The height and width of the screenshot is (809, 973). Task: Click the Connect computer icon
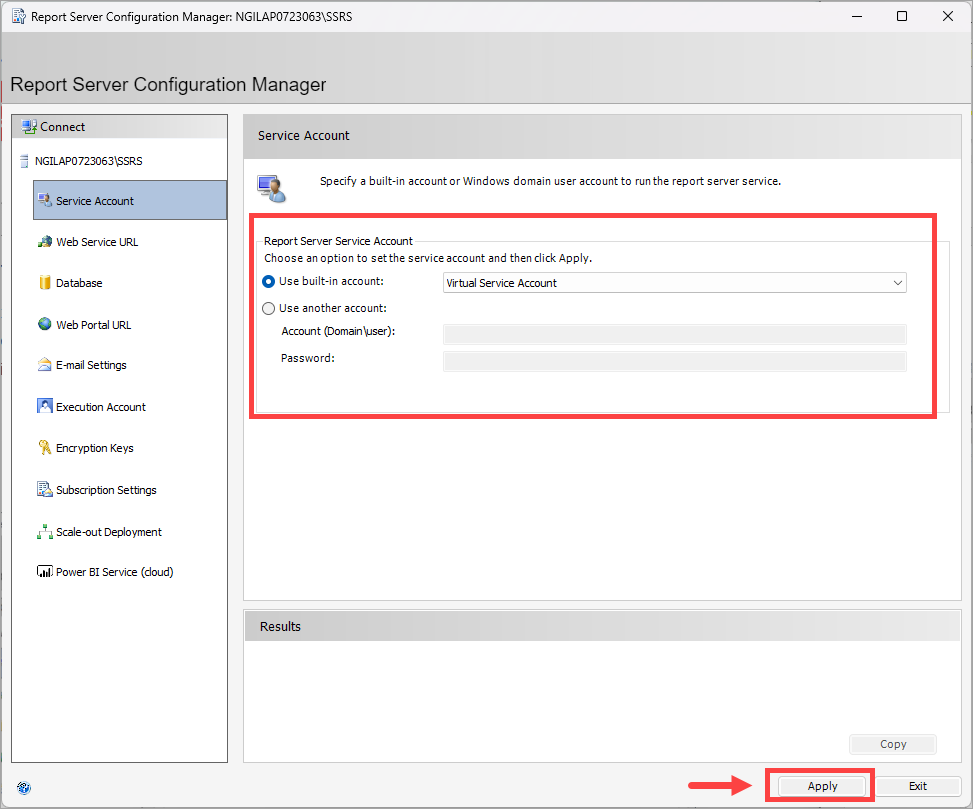tap(29, 127)
